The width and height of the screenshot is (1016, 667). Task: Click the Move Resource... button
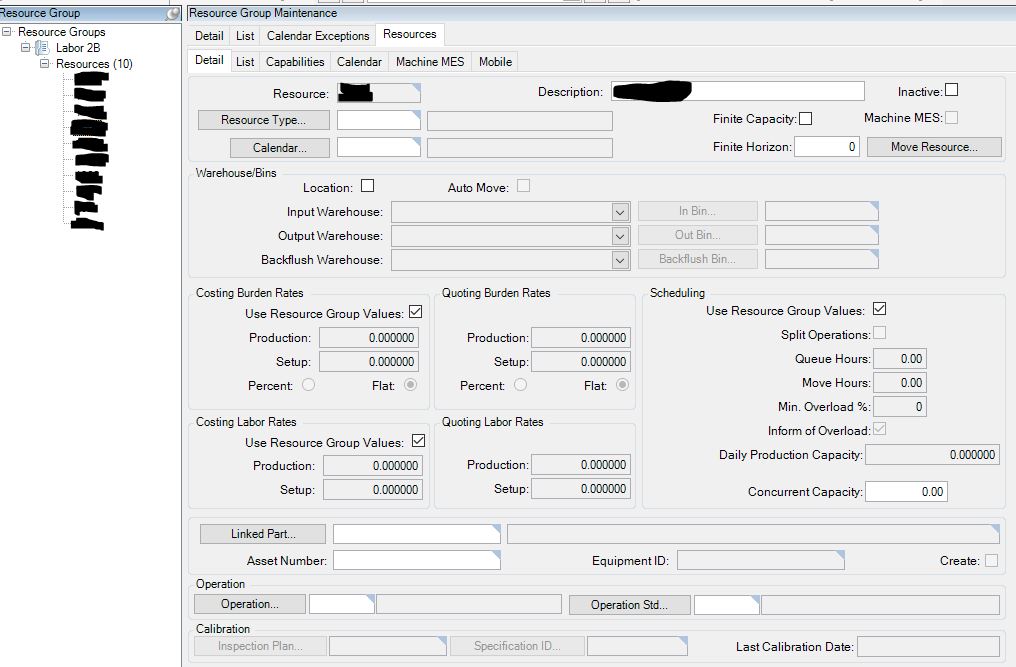[x=934, y=147]
